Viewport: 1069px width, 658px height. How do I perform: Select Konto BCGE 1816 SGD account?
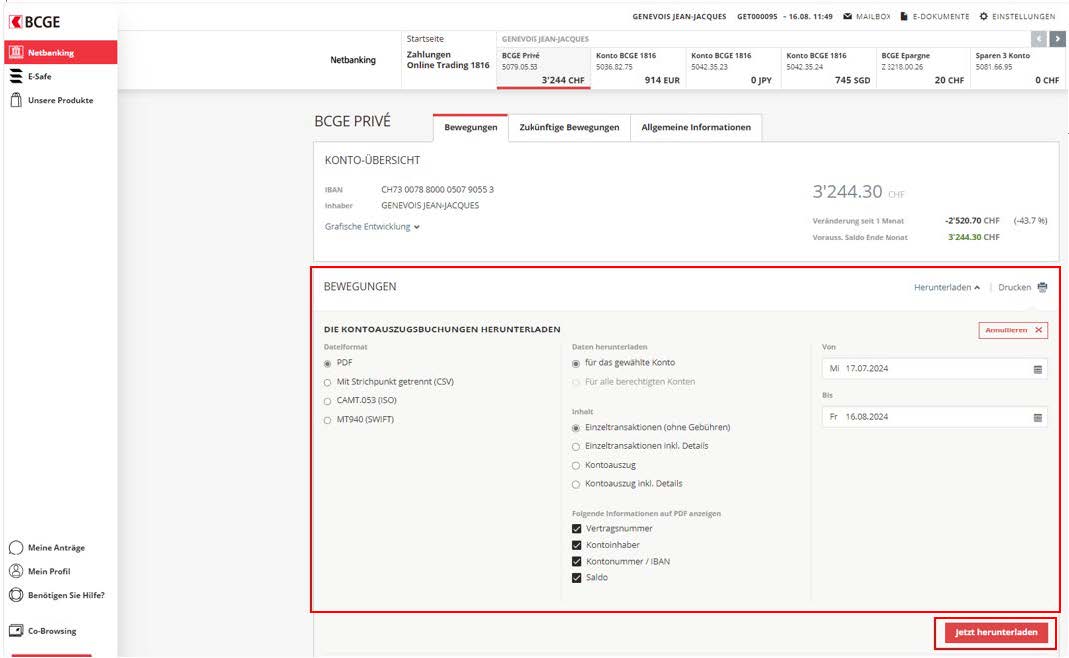(x=828, y=68)
